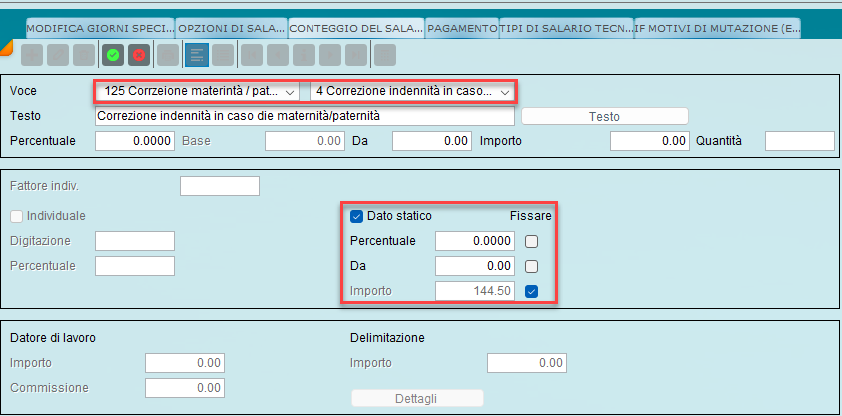Tick the Fissare checkbox beside Da
Image resolution: width=842 pixels, height=416 pixels.
pyautogui.click(x=532, y=266)
